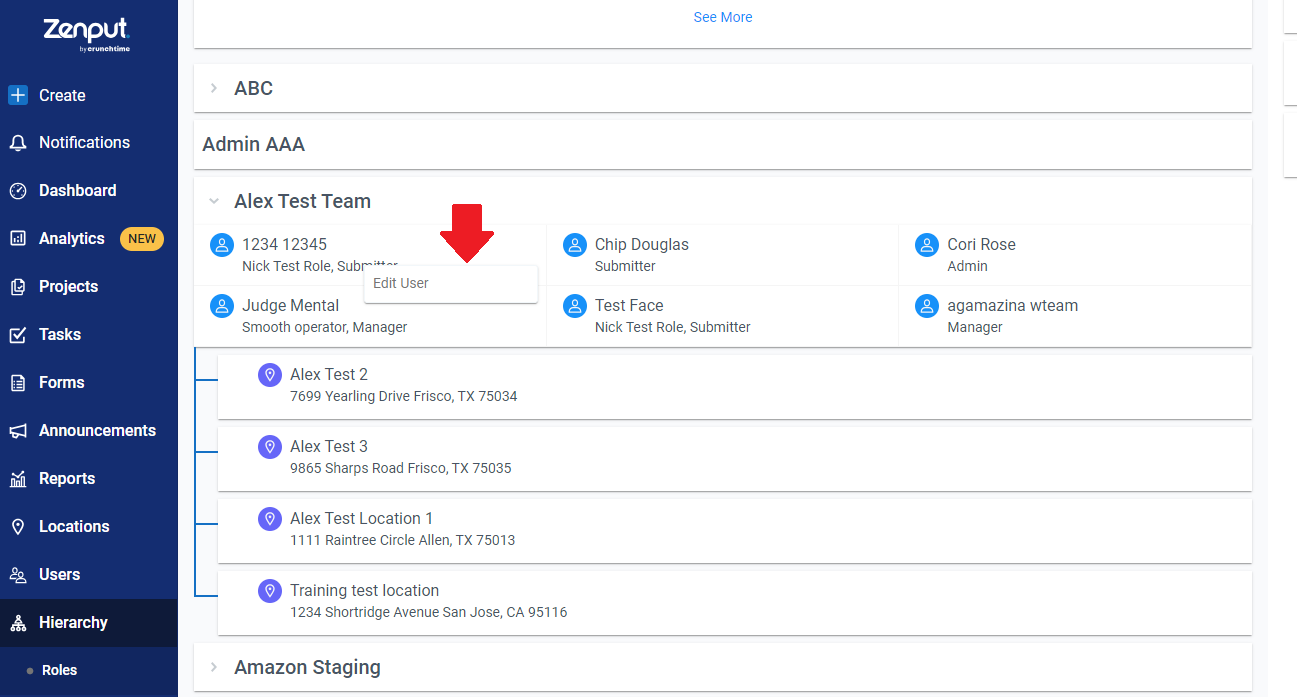The image size is (1297, 697).
Task: Expand the ABC team chevron
Action: 214,88
